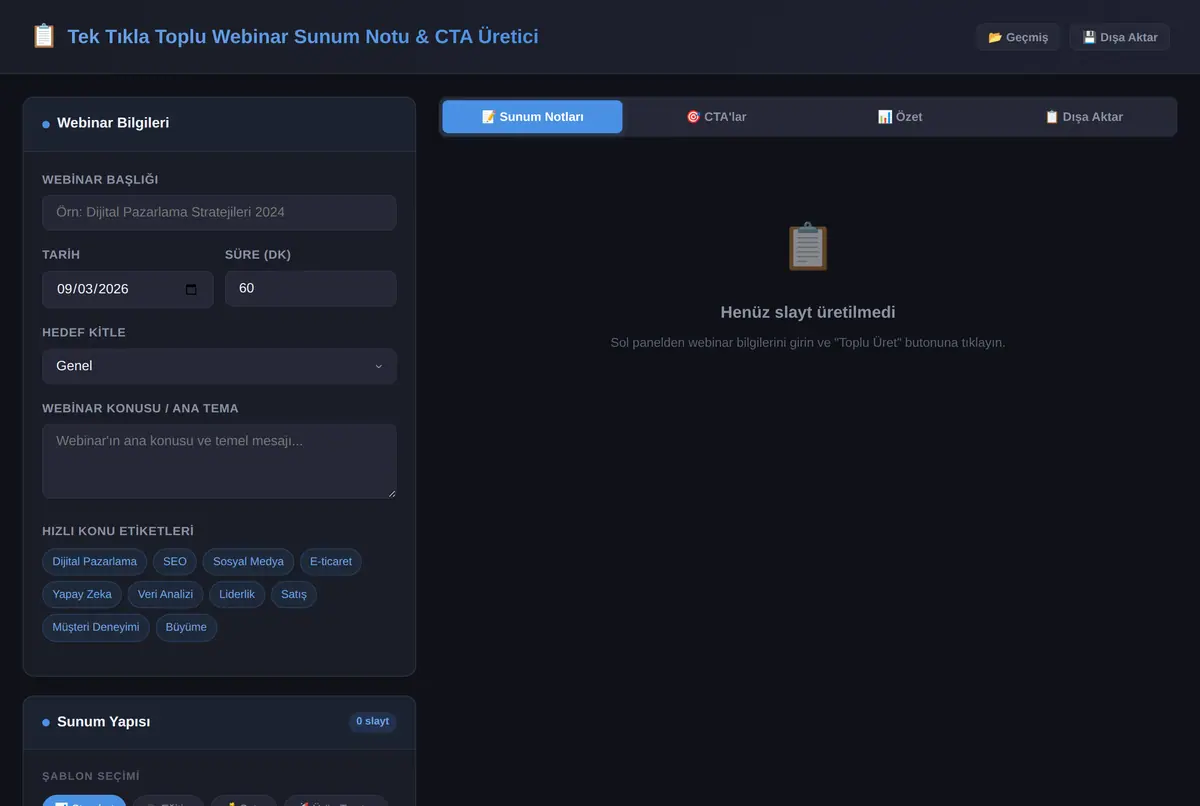Pick the Veri Analizi topic tag
Image resolution: width=1200 pixels, height=806 pixels.
(x=166, y=595)
